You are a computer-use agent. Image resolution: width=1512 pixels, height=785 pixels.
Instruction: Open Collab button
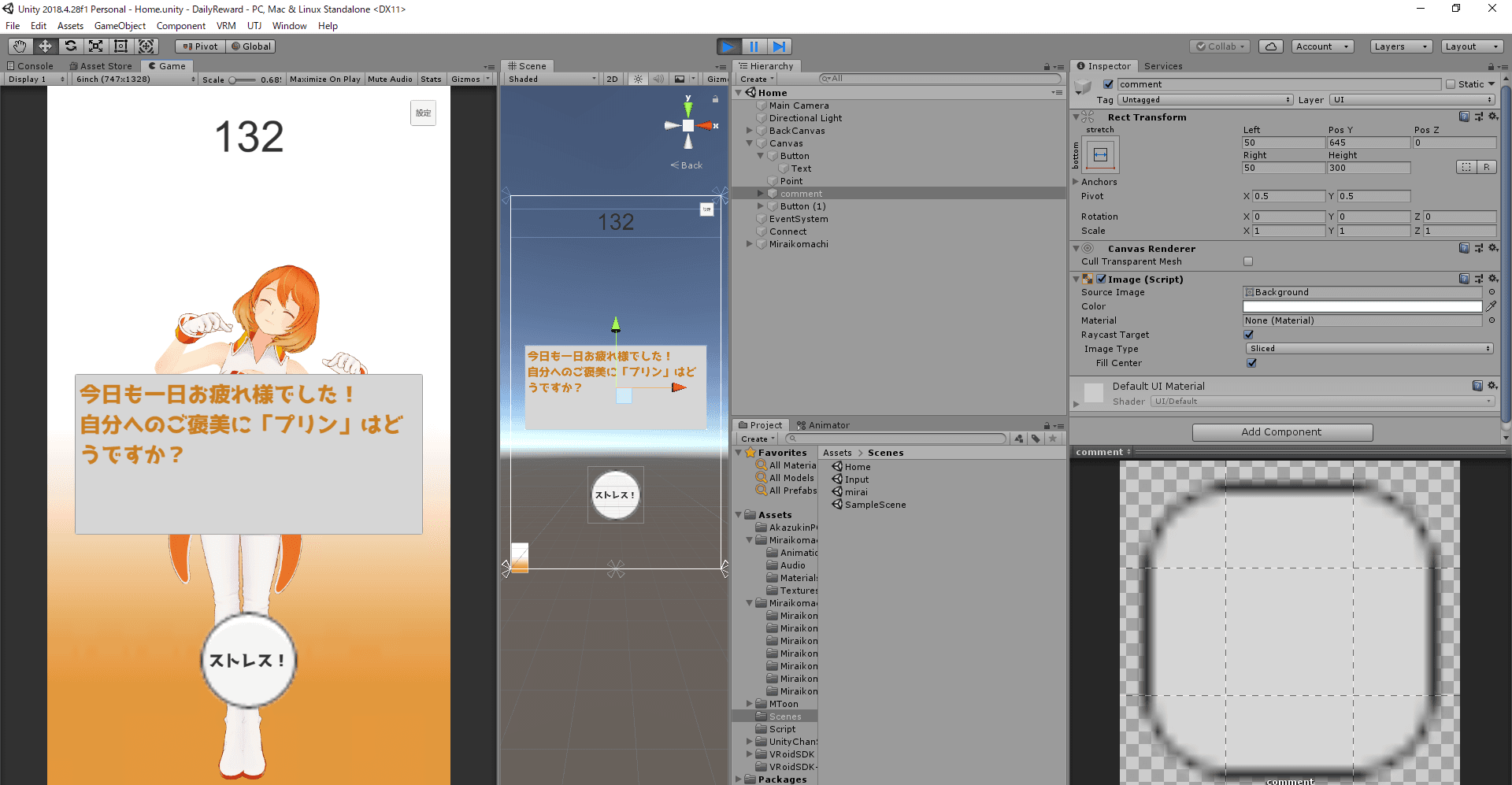click(1220, 46)
